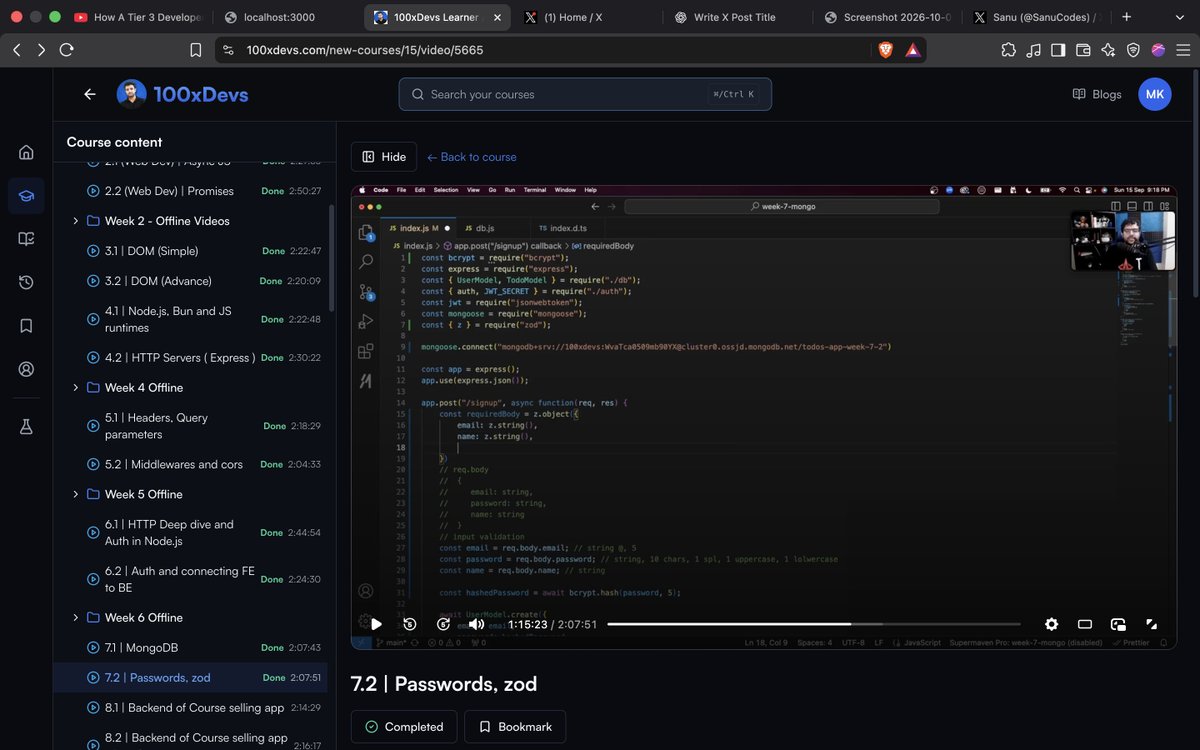Switch to the Screenshot 2026-10-0 tab

[x=887, y=17]
